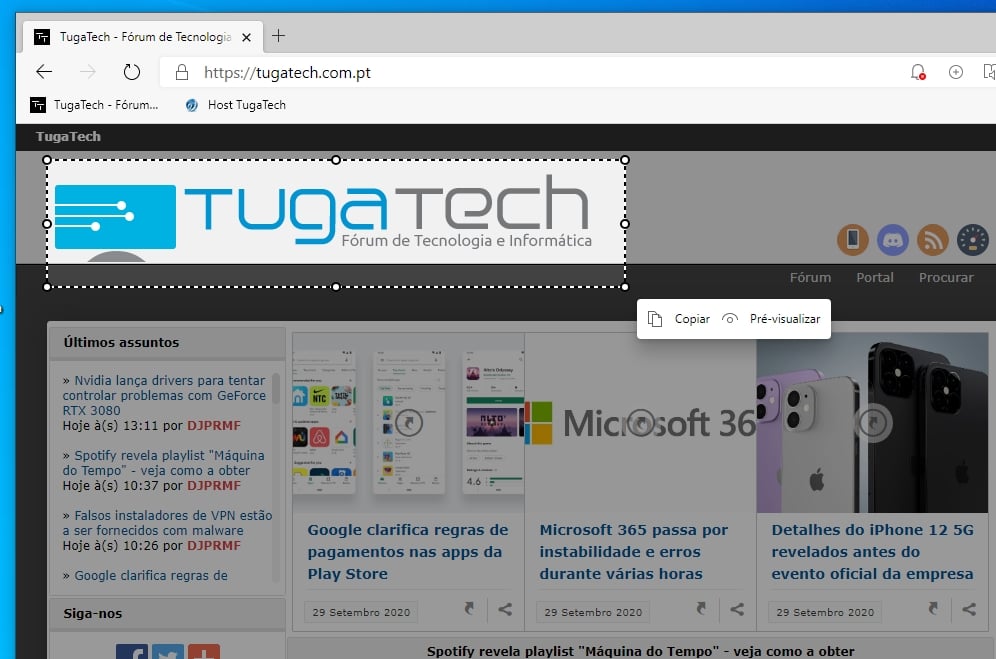Image resolution: width=996 pixels, height=659 pixels.
Task: Open the Portal menu item
Action: 874,277
